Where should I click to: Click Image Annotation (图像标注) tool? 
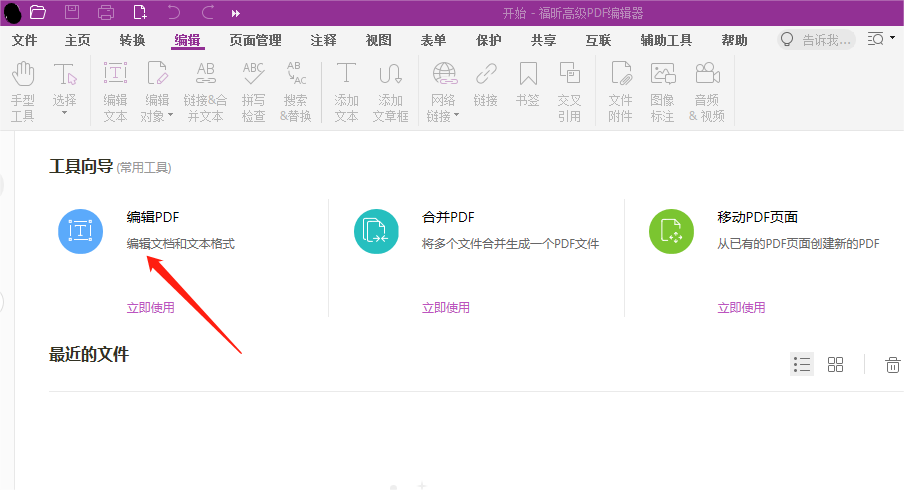(x=662, y=92)
